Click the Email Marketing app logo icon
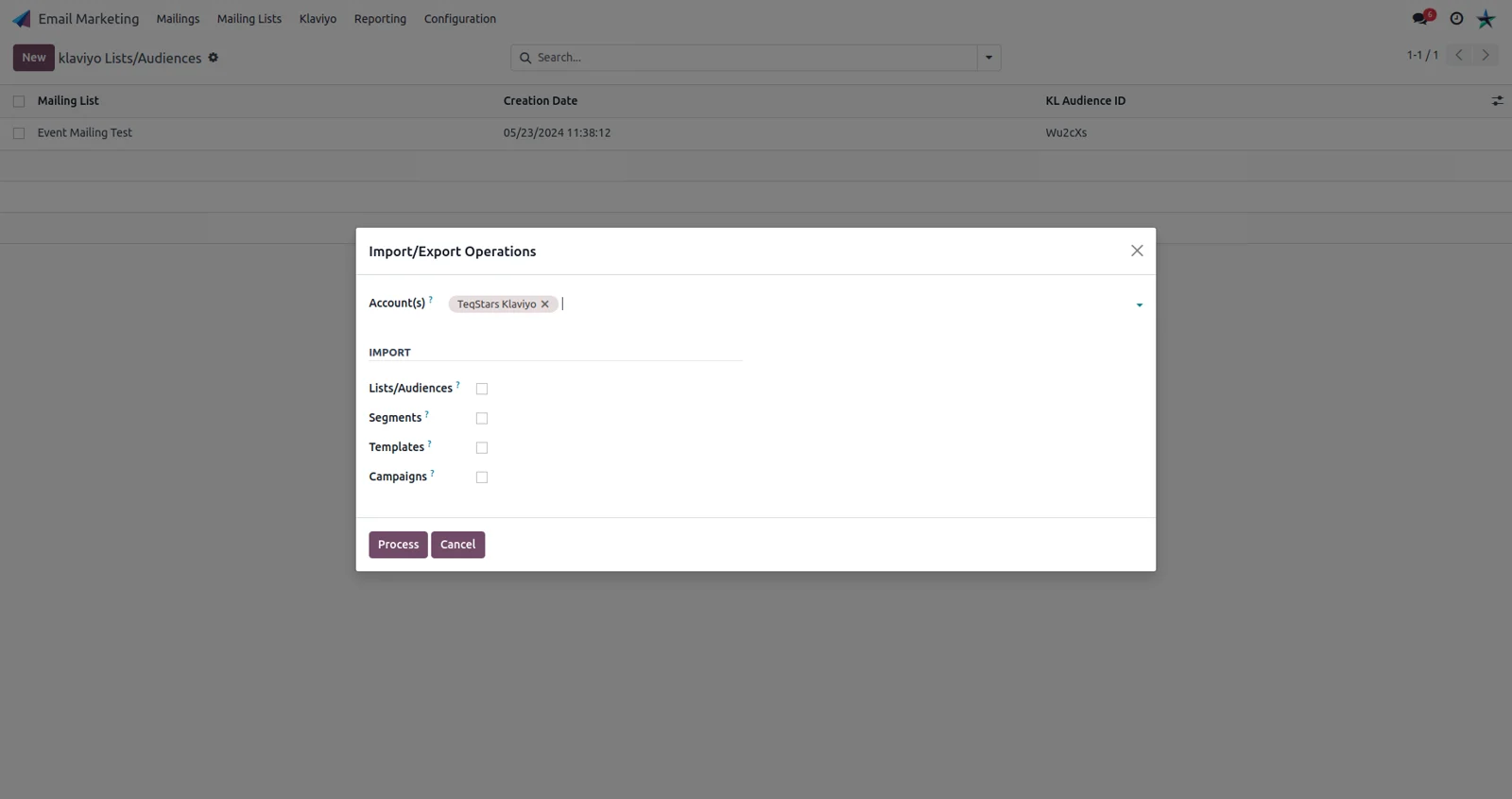1512x799 pixels. pyautogui.click(x=21, y=19)
